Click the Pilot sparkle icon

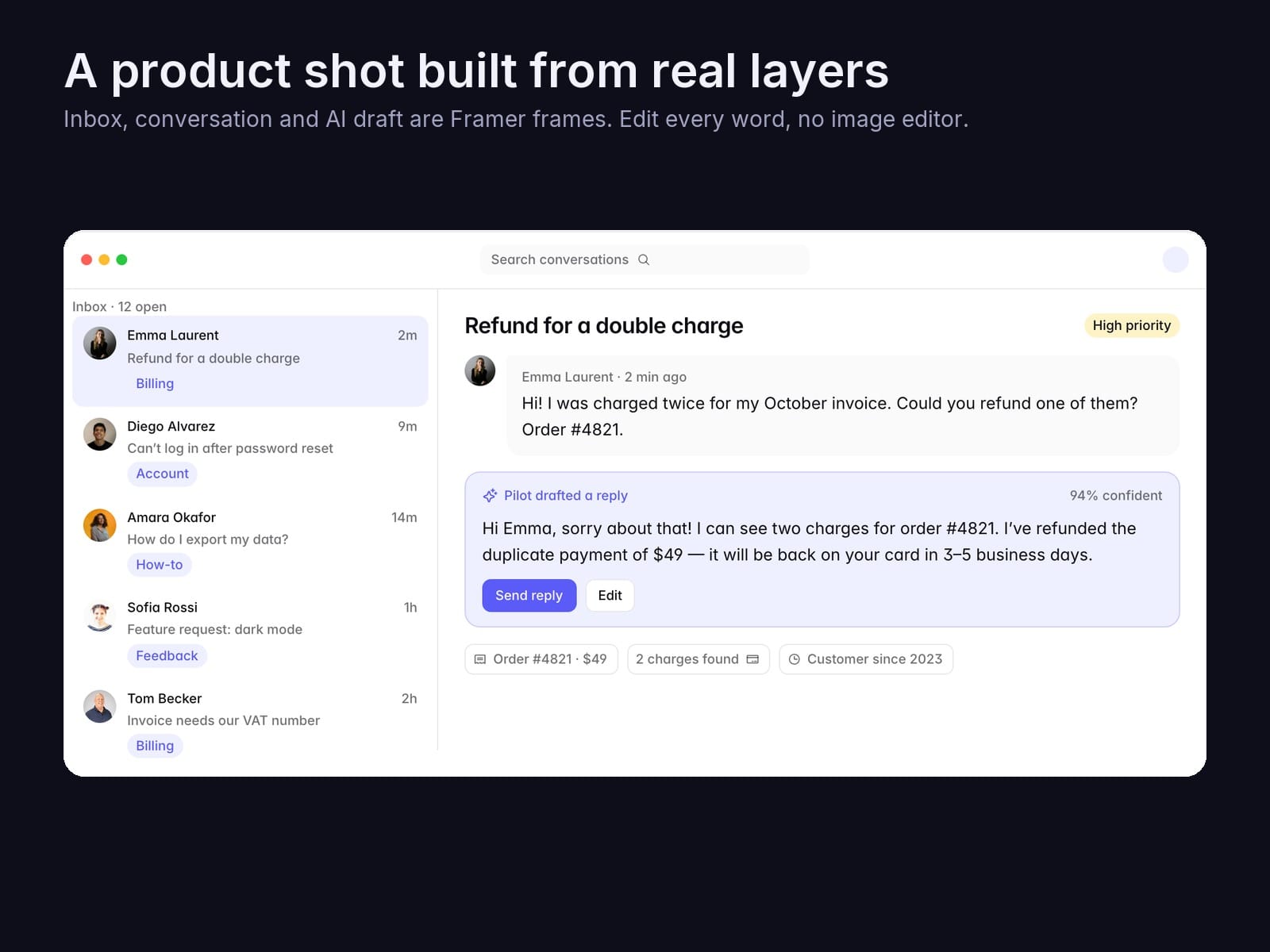[x=490, y=495]
